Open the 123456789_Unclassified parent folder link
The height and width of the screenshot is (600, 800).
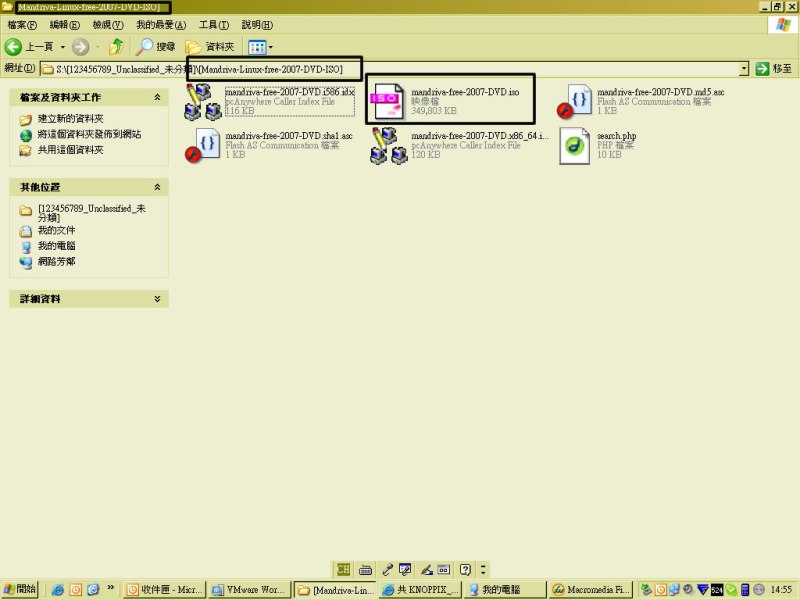91,213
